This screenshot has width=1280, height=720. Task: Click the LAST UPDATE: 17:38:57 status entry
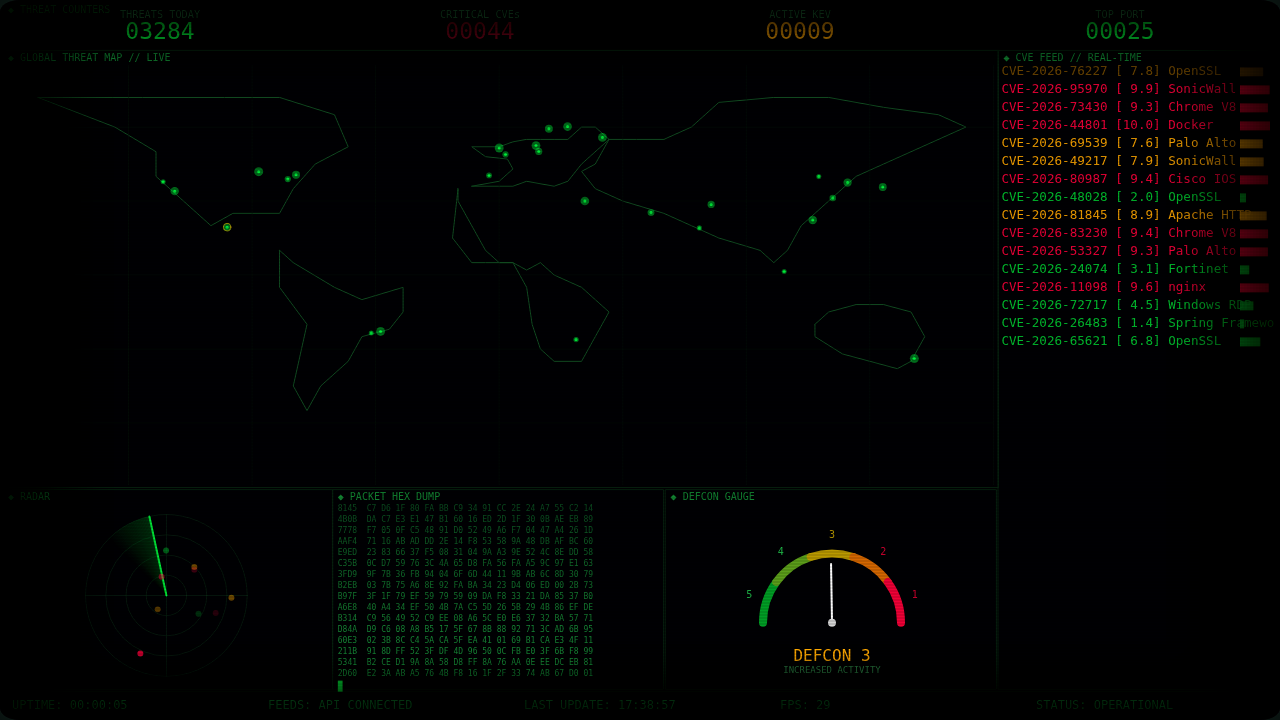tap(600, 705)
